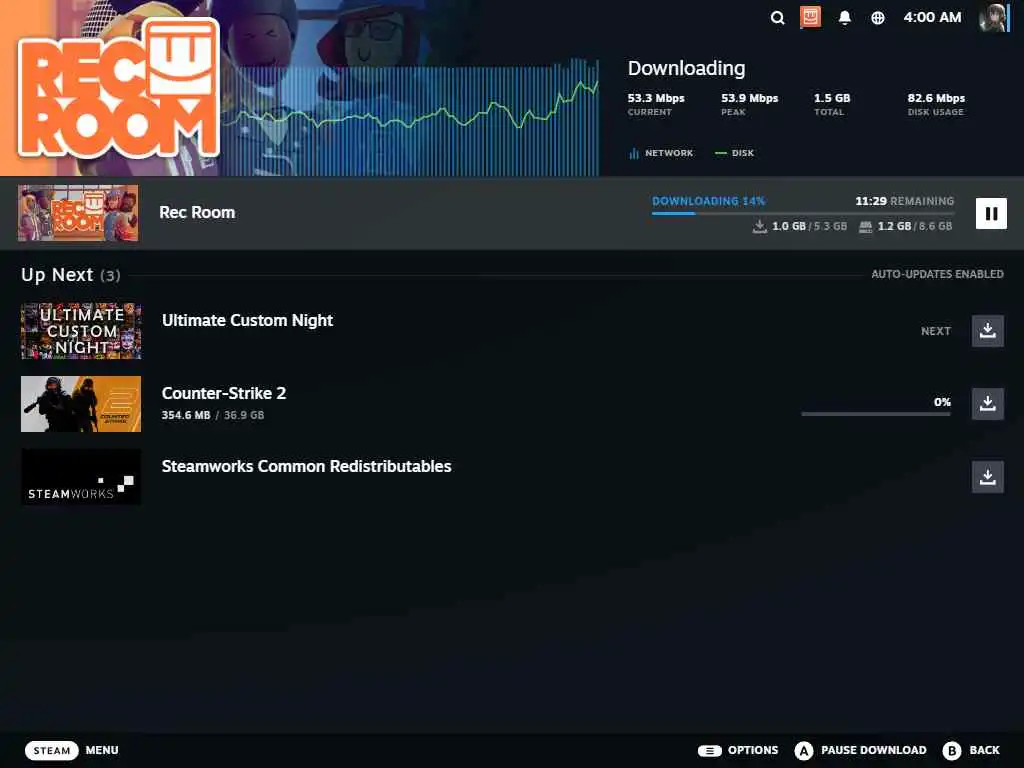Click the Up Next heading
The width and height of the screenshot is (1024, 768).
click(x=71, y=275)
